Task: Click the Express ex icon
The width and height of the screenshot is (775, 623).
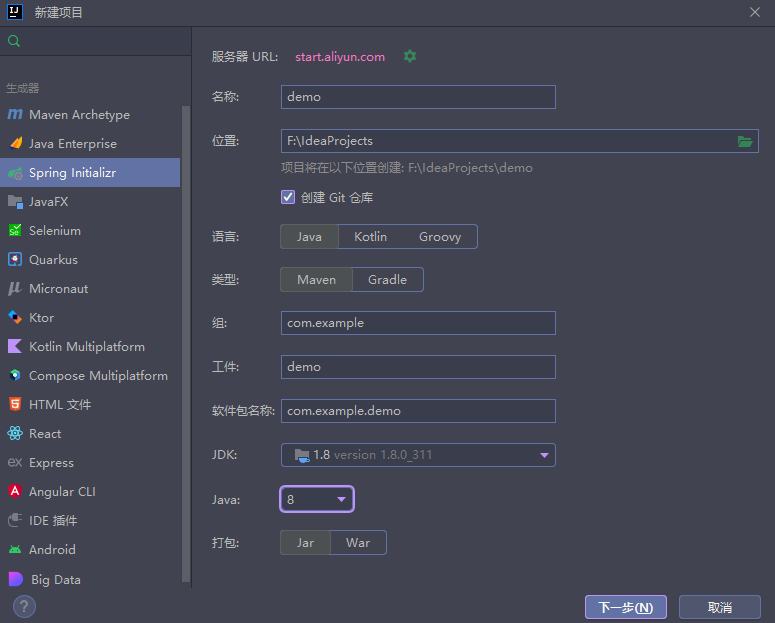Action: coord(15,462)
